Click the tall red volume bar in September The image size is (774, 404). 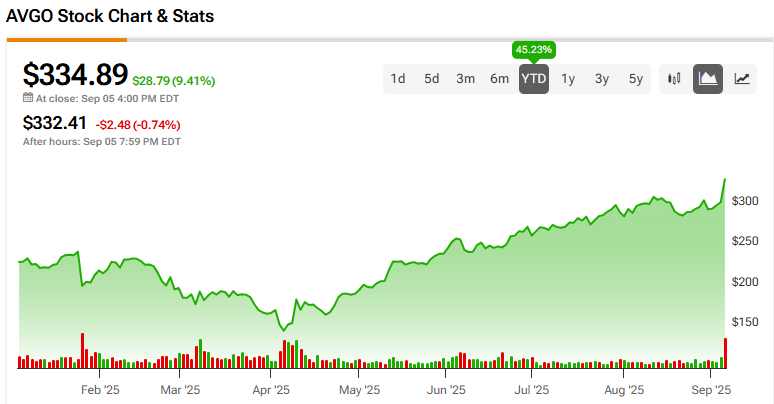click(x=725, y=354)
